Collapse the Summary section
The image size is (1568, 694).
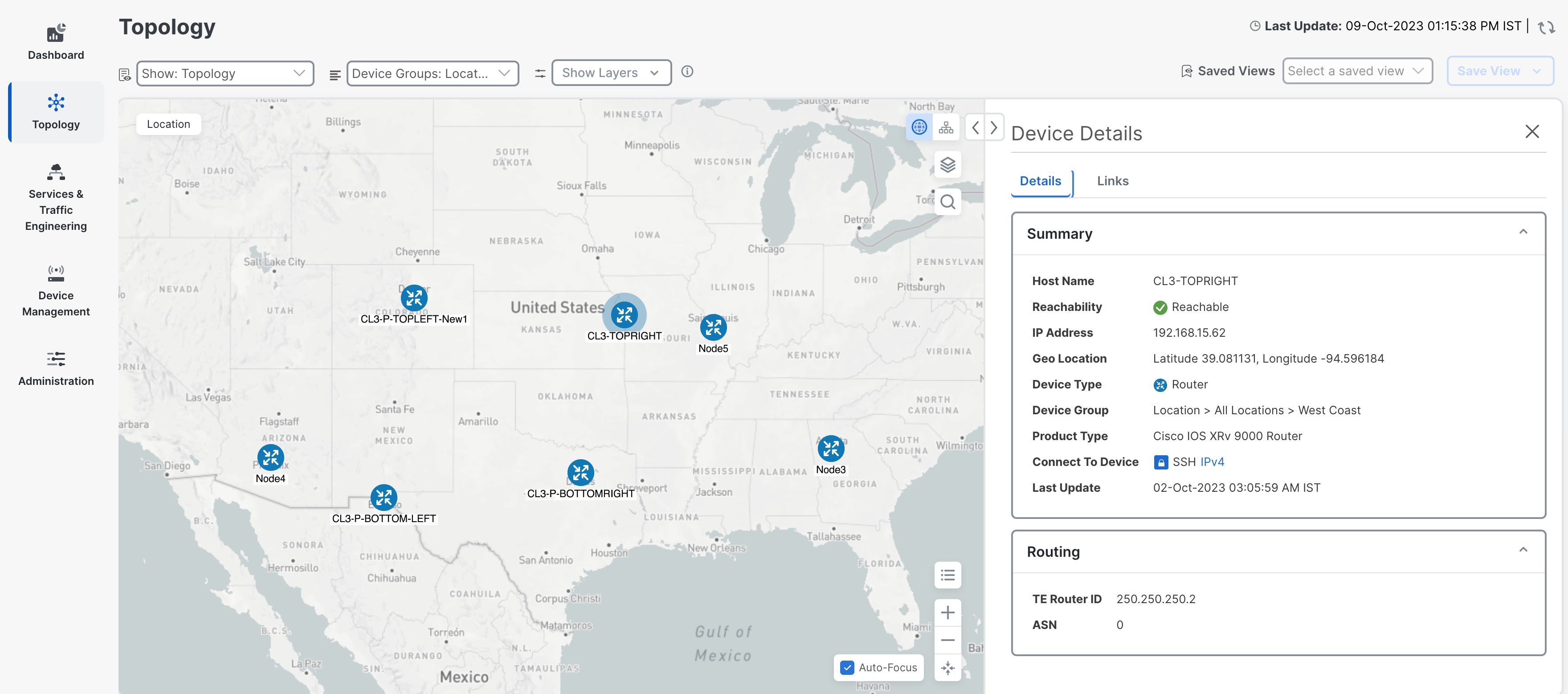[x=1523, y=231]
